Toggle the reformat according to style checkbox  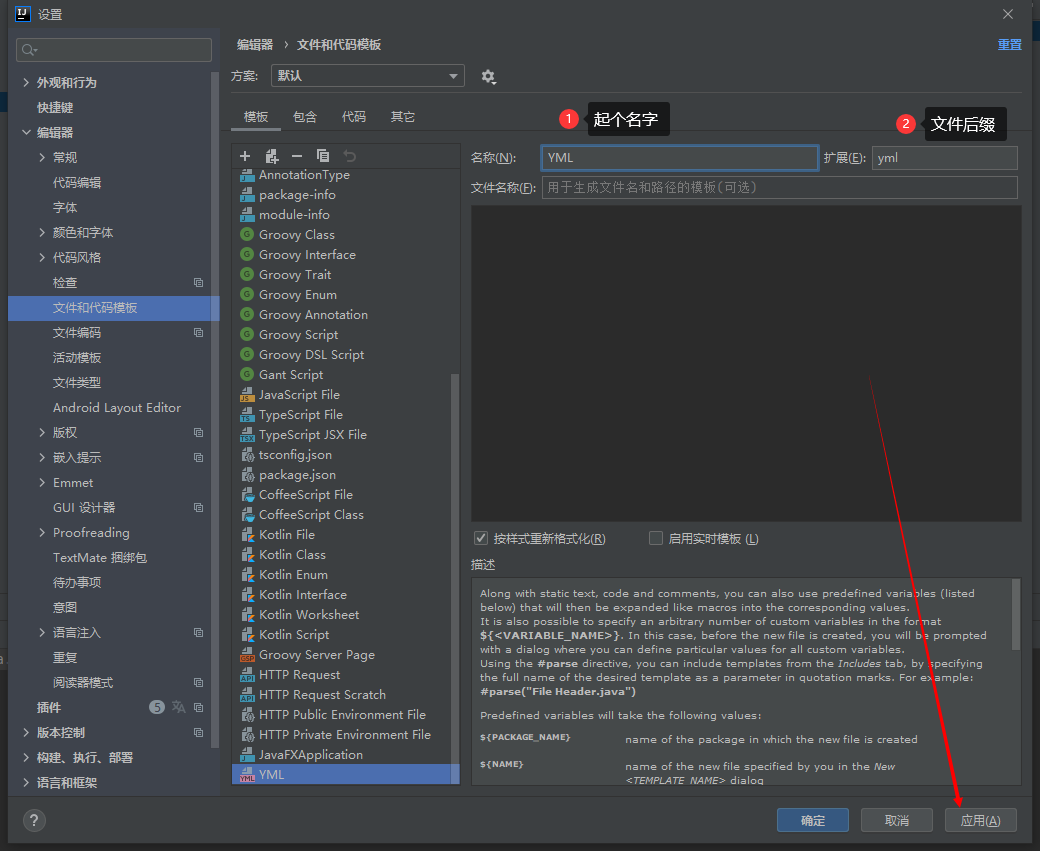(x=481, y=538)
